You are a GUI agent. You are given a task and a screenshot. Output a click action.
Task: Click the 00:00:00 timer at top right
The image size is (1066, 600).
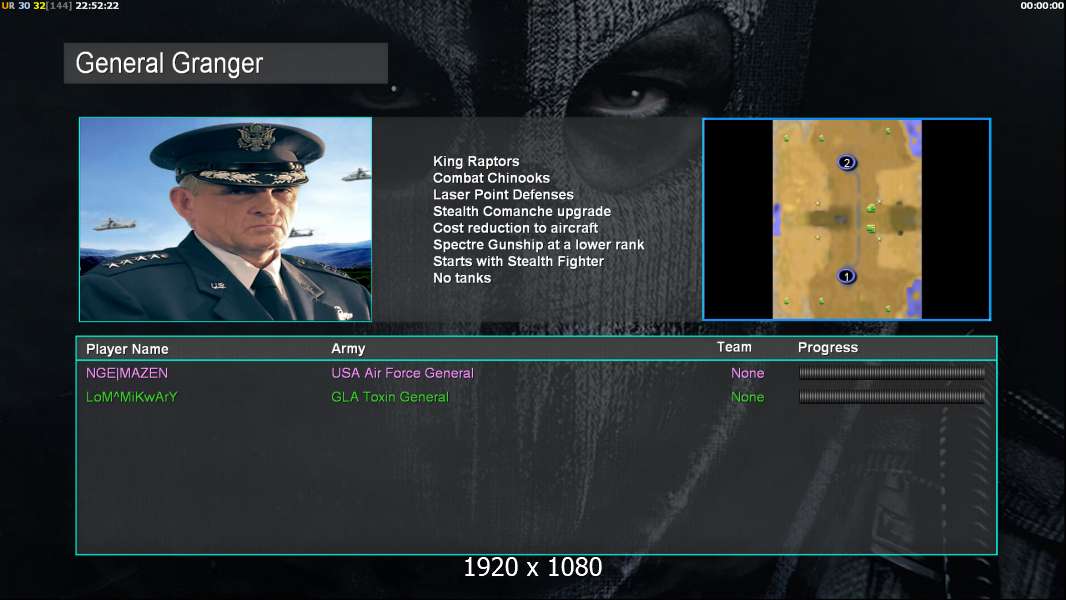tap(1042, 5)
